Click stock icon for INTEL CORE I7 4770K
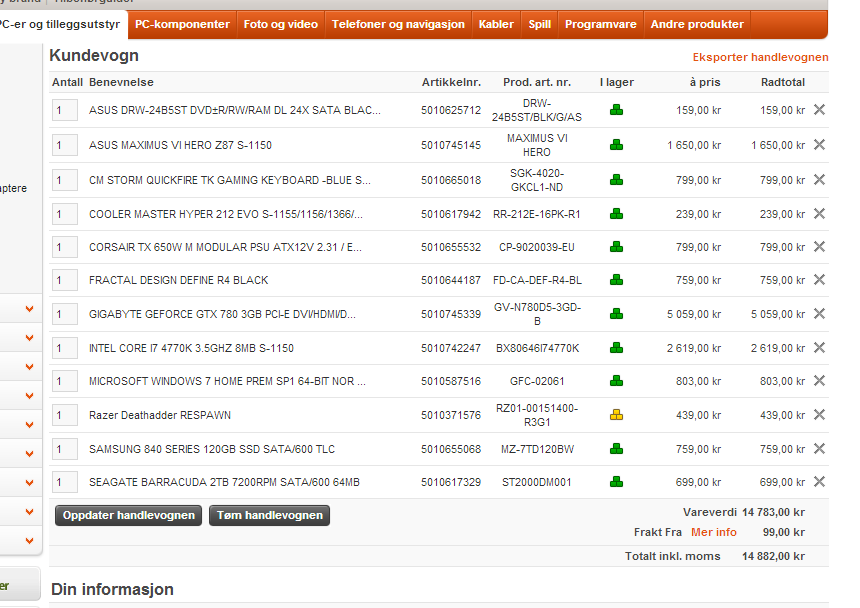 [616, 348]
